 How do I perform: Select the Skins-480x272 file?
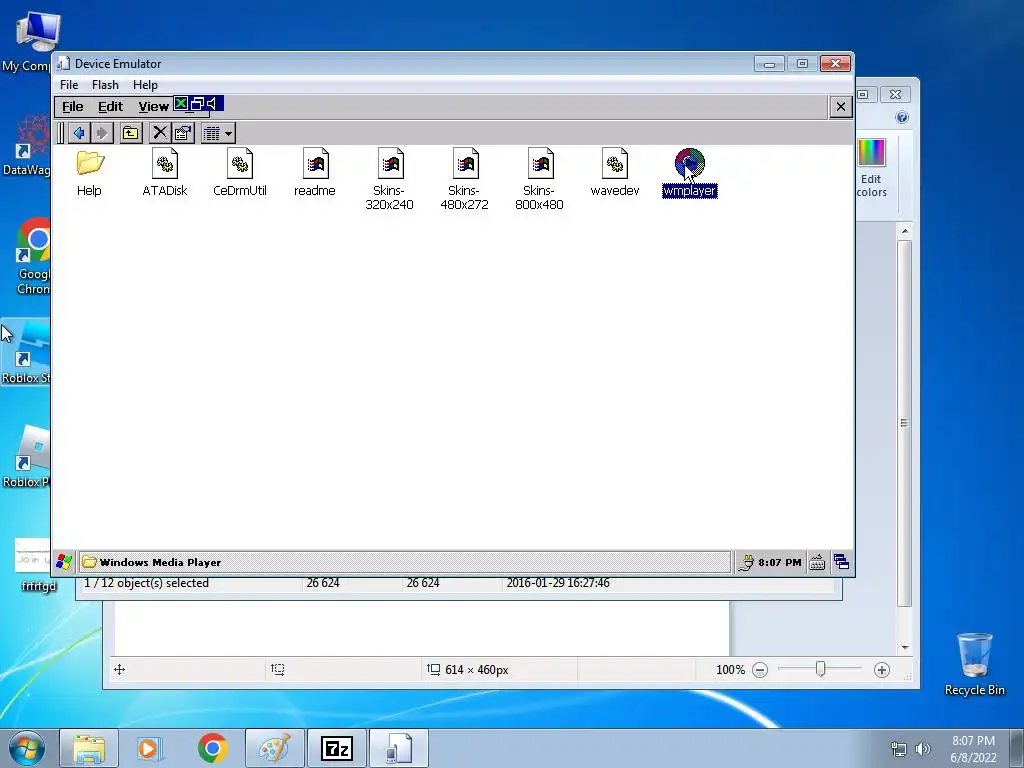pyautogui.click(x=464, y=179)
